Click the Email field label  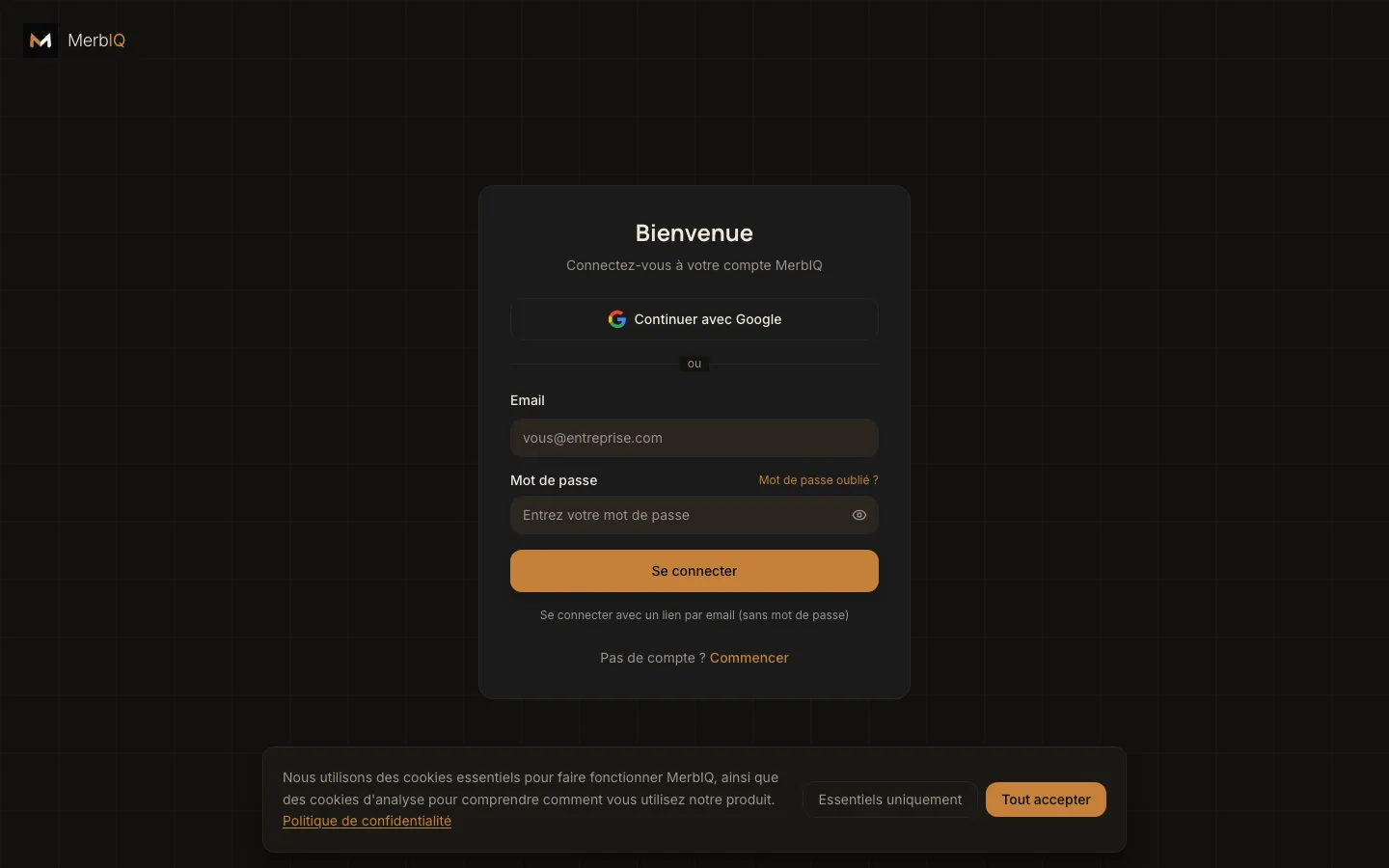click(x=528, y=400)
